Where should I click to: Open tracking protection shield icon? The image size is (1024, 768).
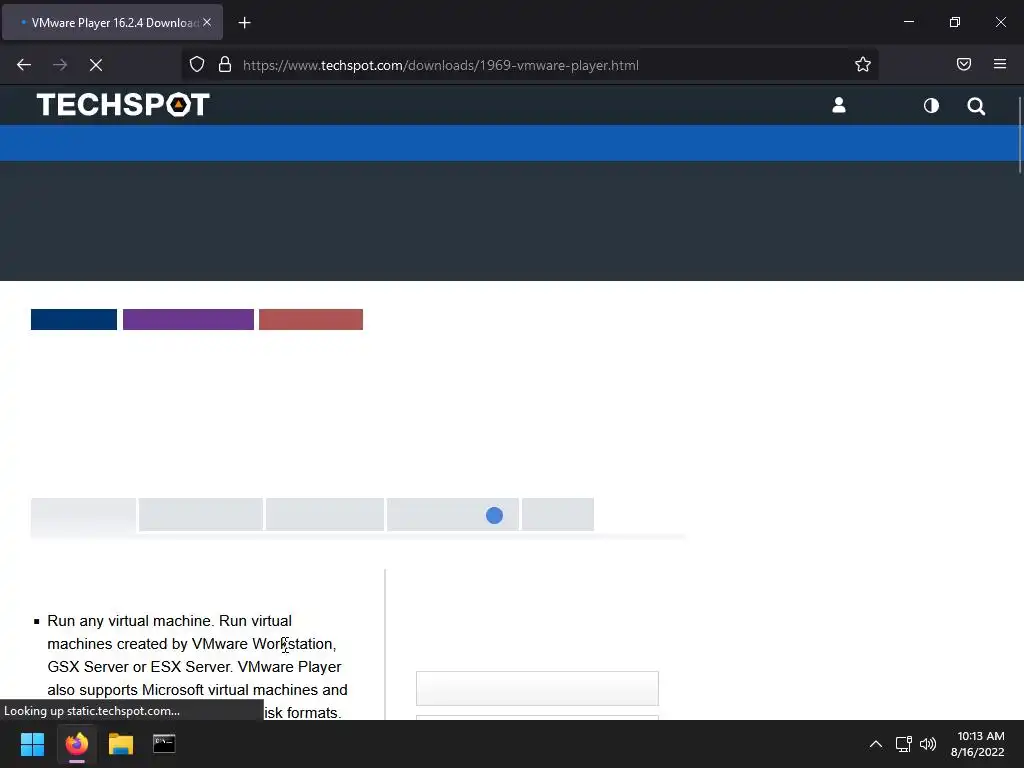(x=197, y=65)
